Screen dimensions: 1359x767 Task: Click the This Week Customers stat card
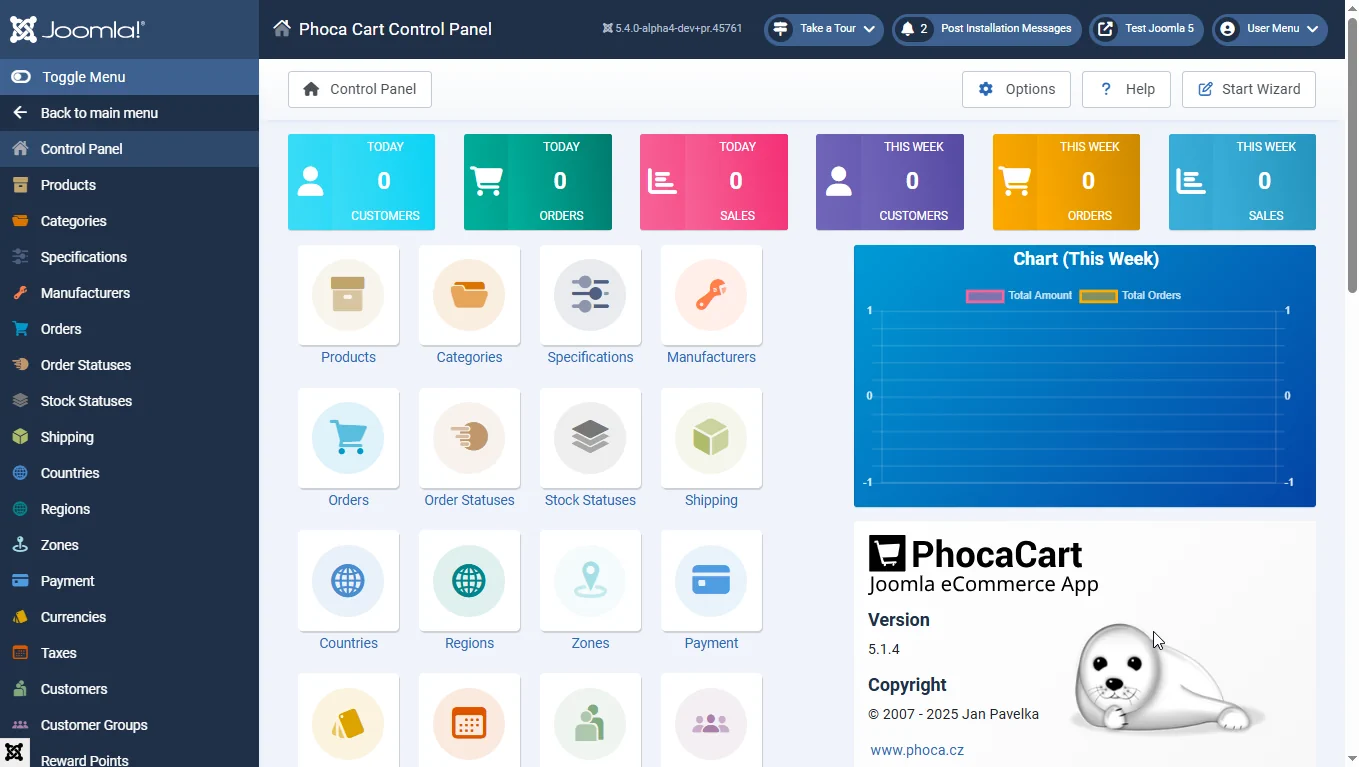[890, 182]
